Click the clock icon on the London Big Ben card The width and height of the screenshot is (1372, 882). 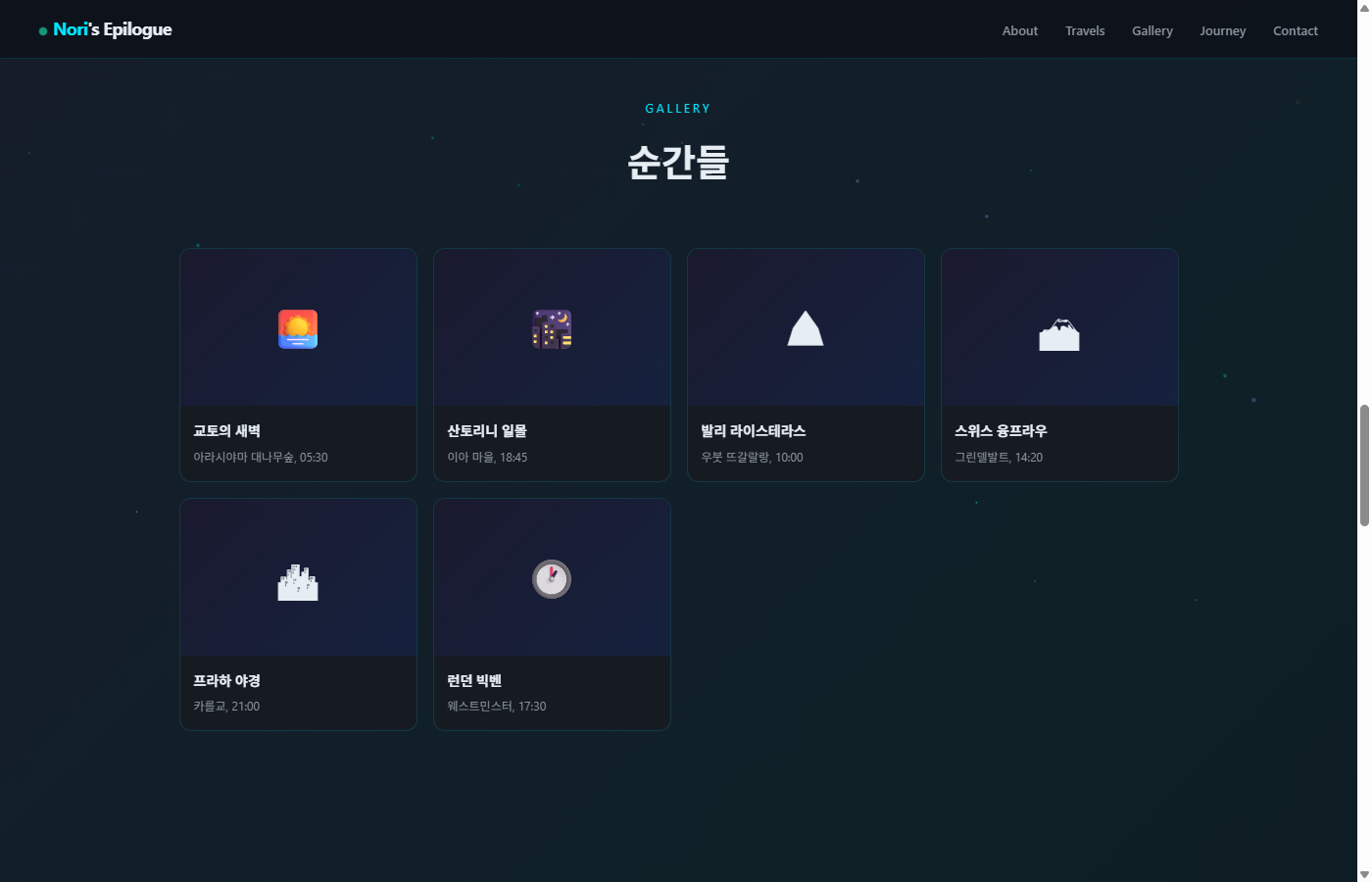click(552, 579)
